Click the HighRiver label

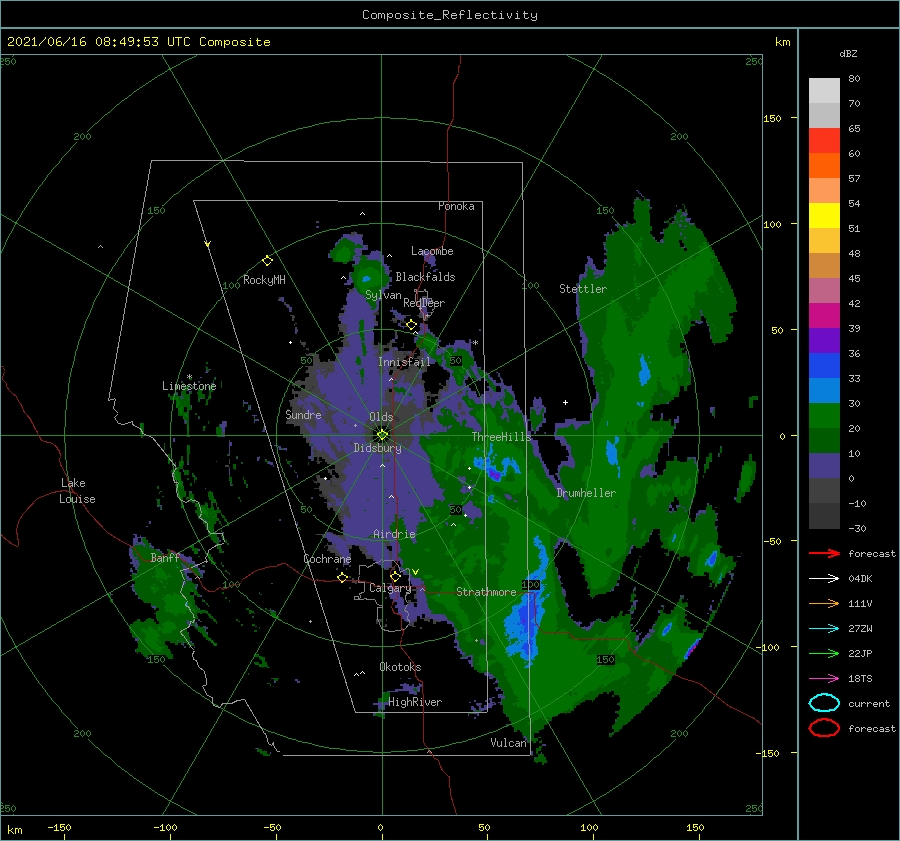[x=415, y=702]
